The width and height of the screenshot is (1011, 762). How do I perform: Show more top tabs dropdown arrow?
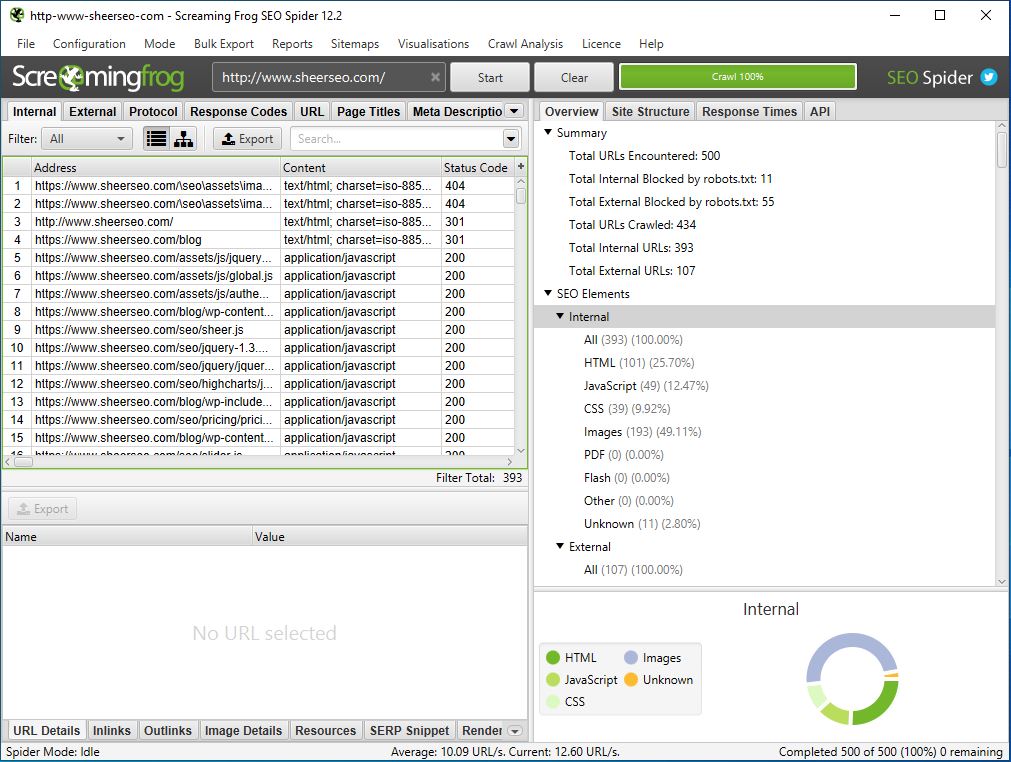point(515,111)
